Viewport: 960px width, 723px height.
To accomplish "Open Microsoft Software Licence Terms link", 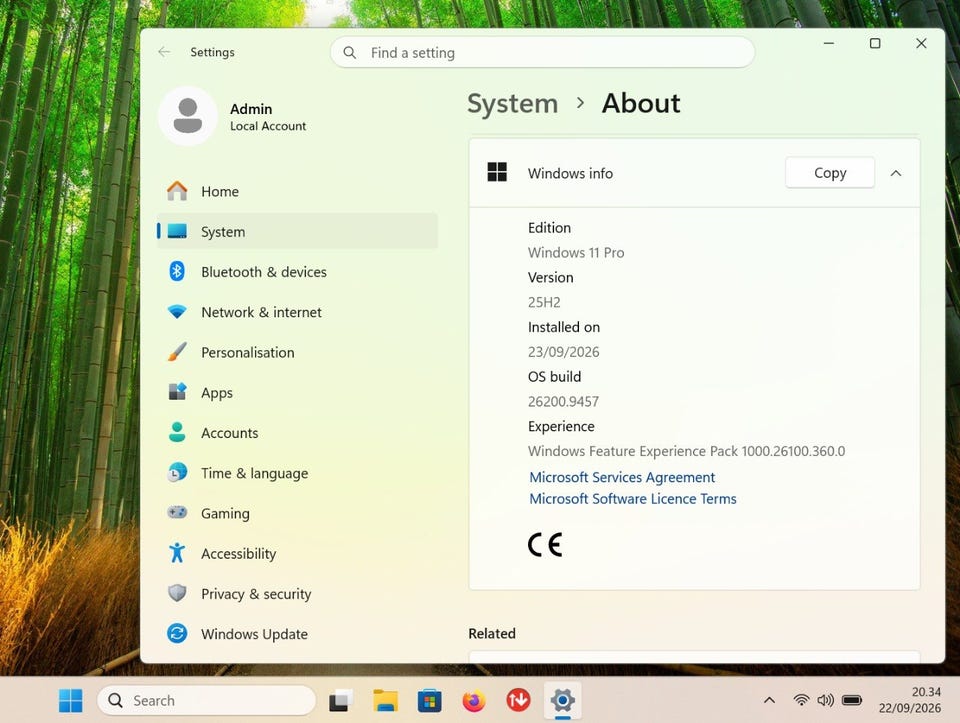I will pyautogui.click(x=632, y=498).
